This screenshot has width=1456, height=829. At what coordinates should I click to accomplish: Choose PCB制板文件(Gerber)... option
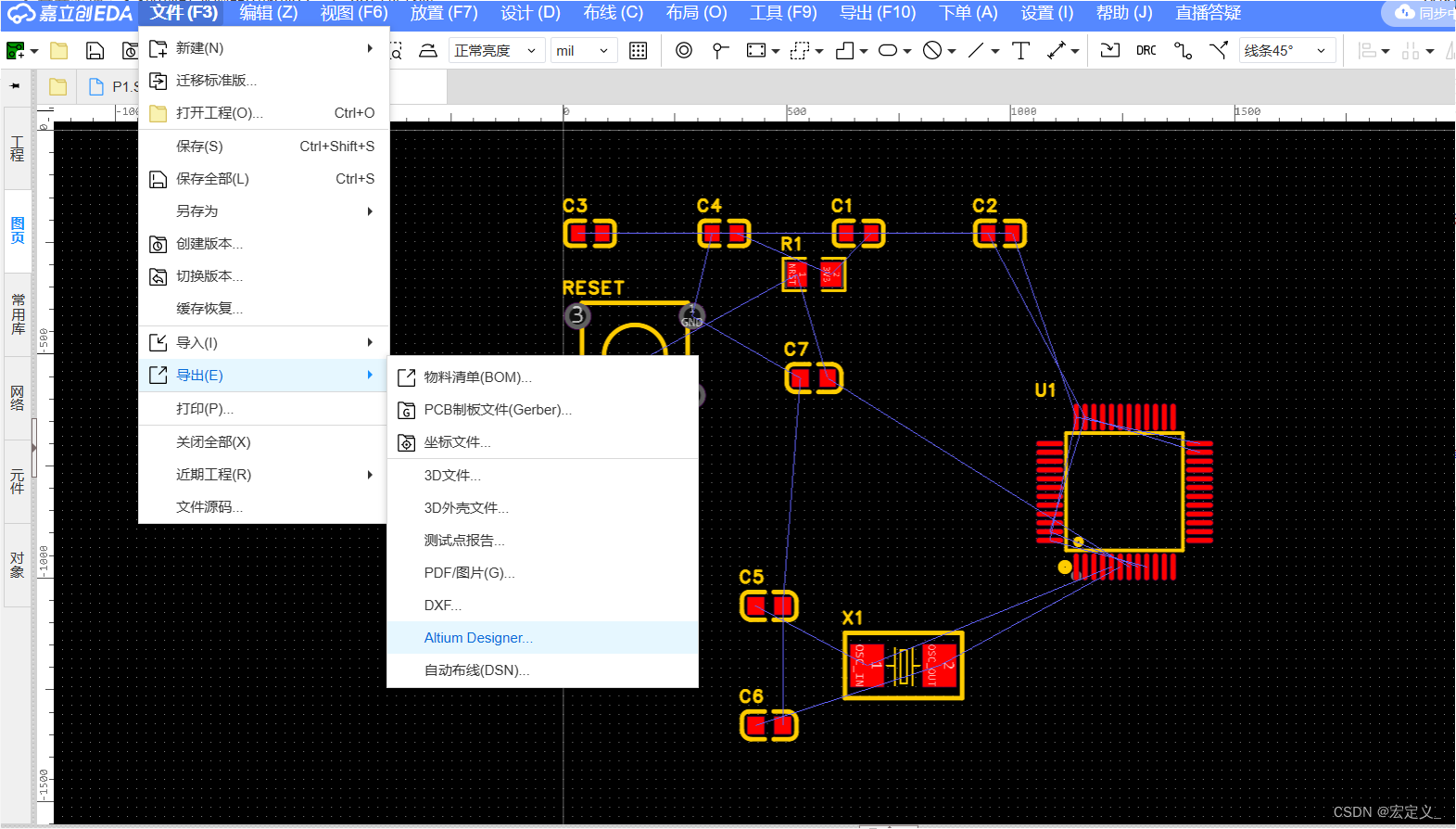pyautogui.click(x=542, y=410)
